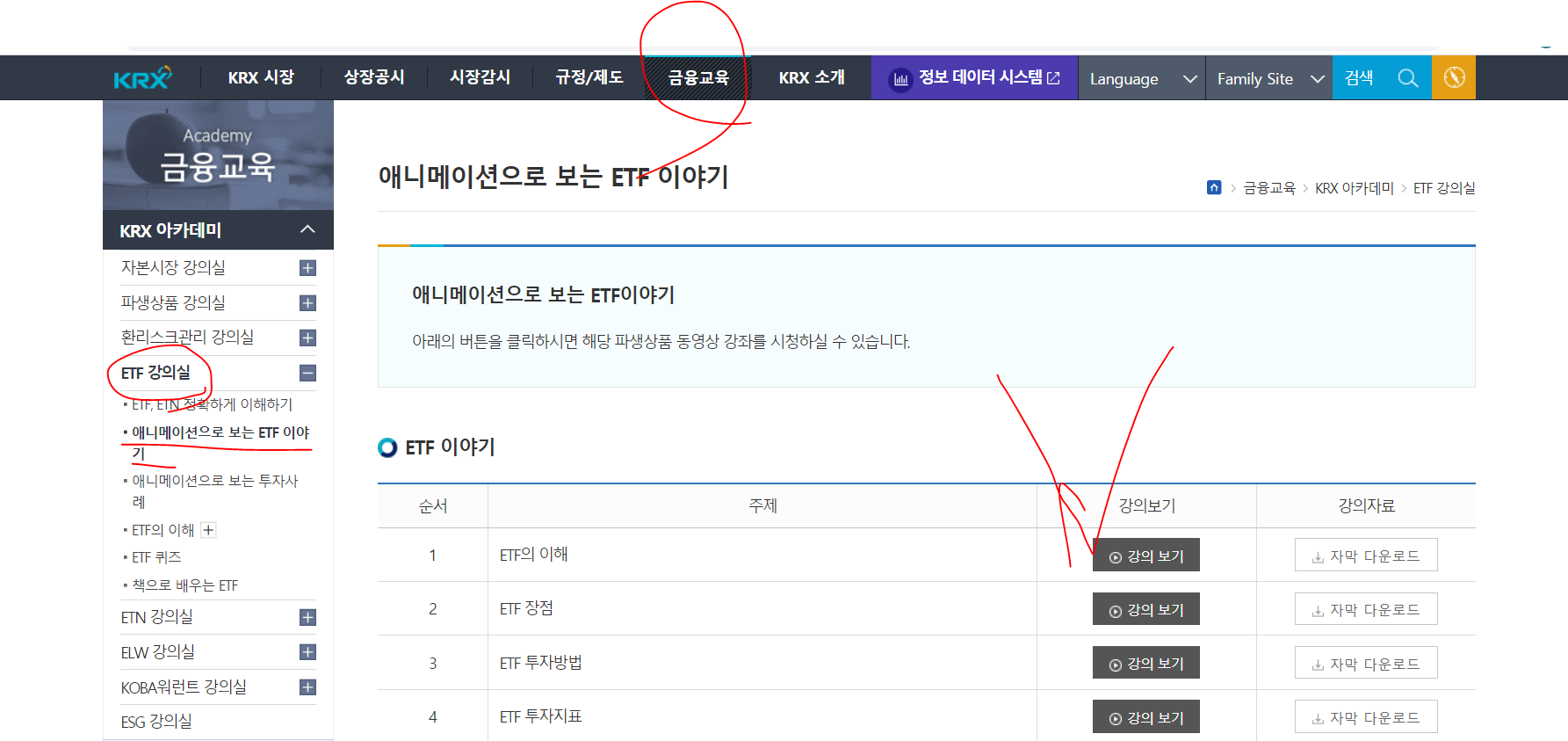Select 파생상품 강의실 sidebar item
The height and width of the screenshot is (741, 1568).
tap(173, 302)
